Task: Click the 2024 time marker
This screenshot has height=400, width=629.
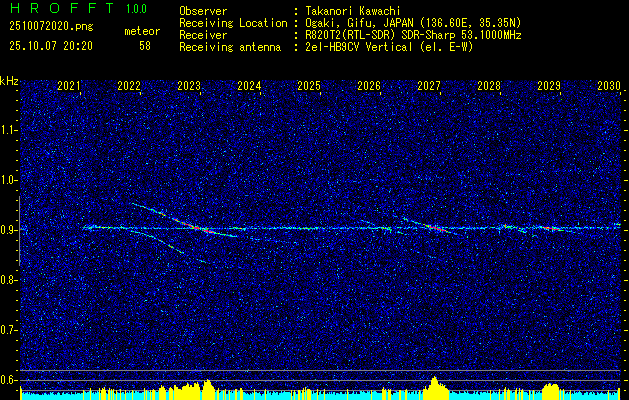Action: pyautogui.click(x=249, y=86)
